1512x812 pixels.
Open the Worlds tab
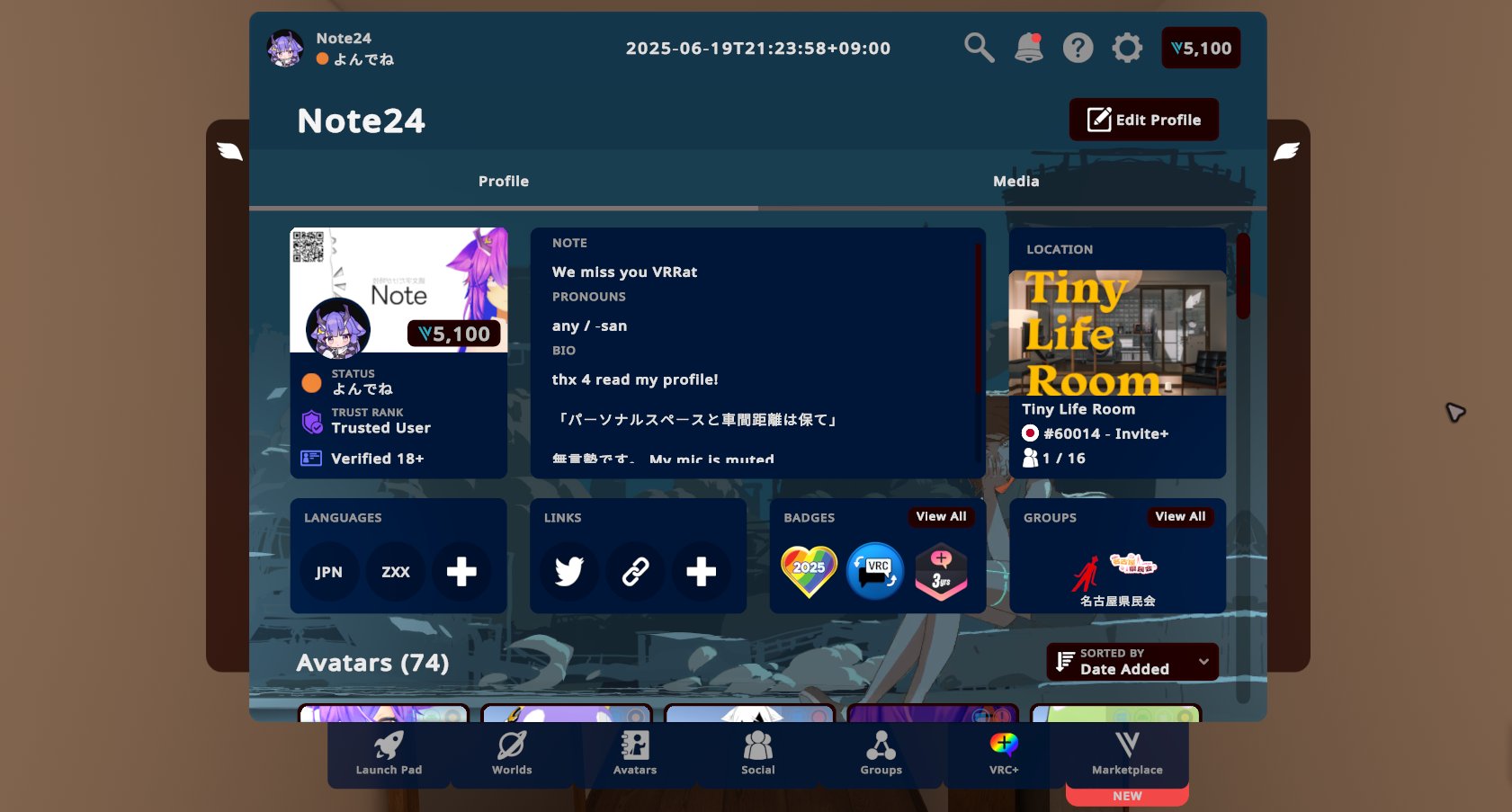[x=512, y=754]
